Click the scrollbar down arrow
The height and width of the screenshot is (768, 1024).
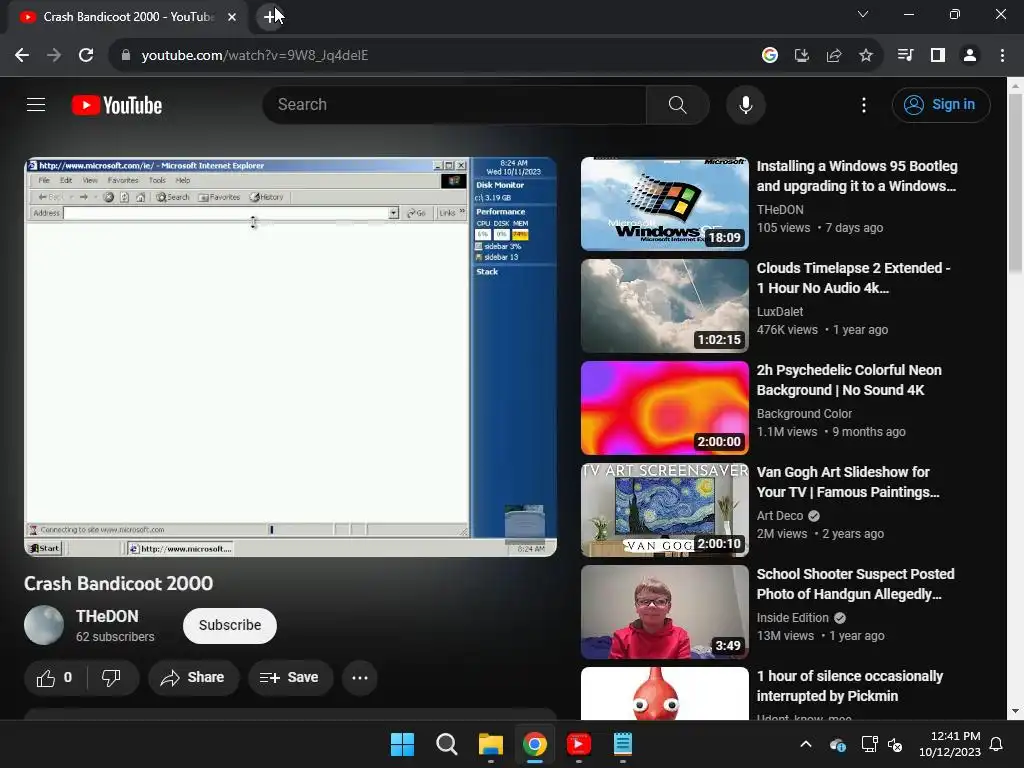click(x=1016, y=711)
